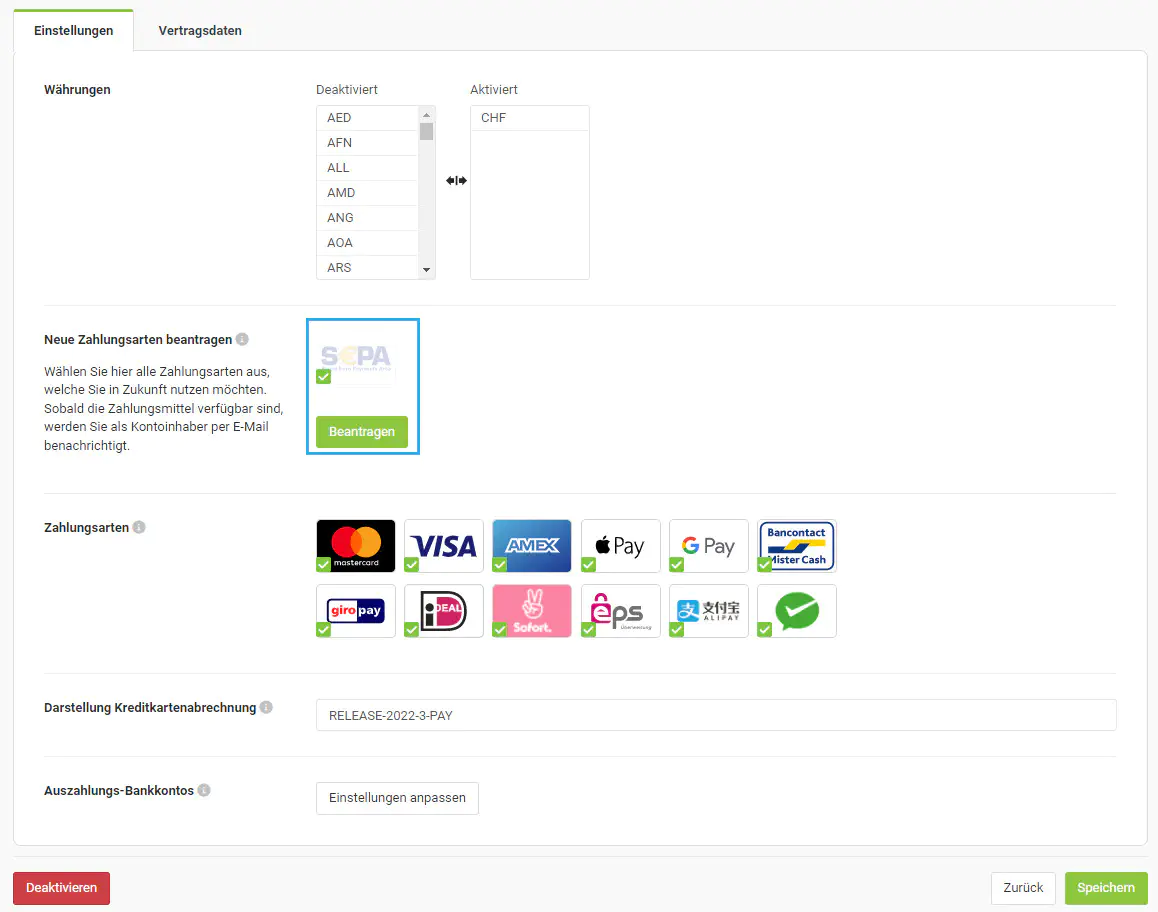Select the Mastercard payment logo
This screenshot has height=912, width=1158.
click(x=356, y=545)
